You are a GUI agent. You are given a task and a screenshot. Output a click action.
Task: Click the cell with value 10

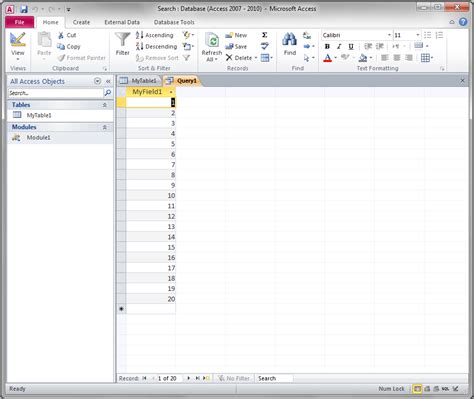click(x=151, y=196)
